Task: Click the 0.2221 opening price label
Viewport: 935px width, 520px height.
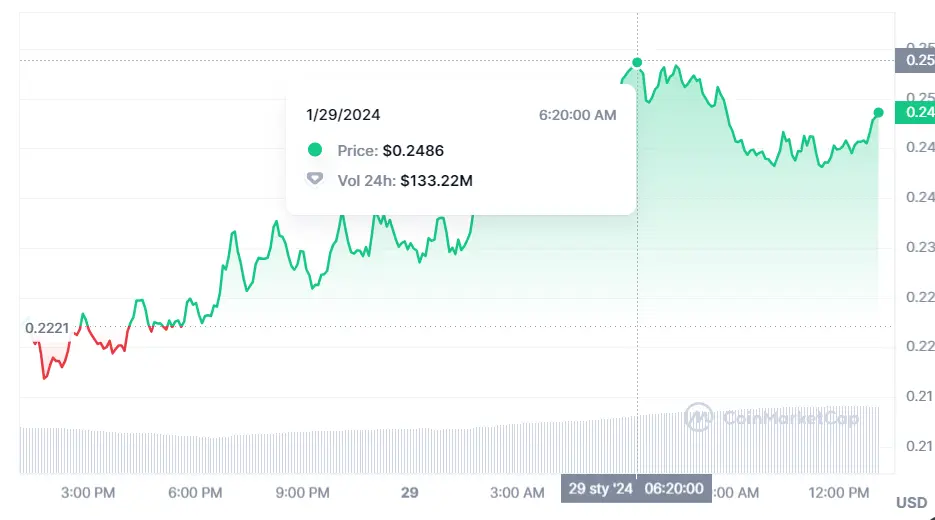Action: pos(46,328)
